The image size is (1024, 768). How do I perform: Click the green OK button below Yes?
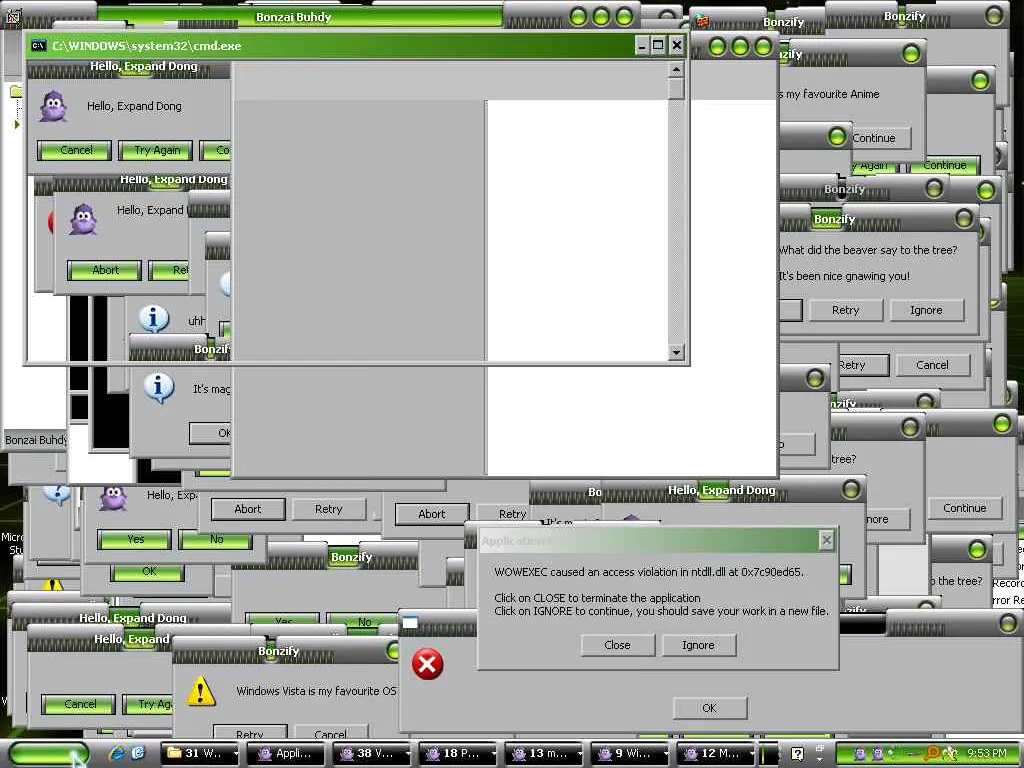pos(148,571)
